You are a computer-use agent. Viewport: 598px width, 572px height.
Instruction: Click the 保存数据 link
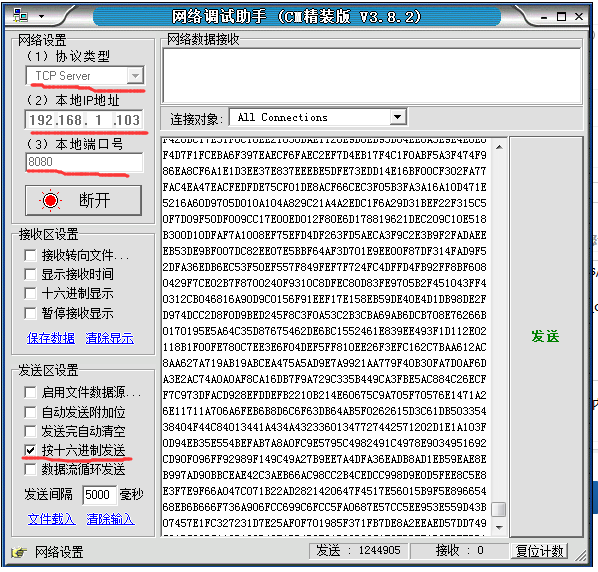click(x=51, y=338)
